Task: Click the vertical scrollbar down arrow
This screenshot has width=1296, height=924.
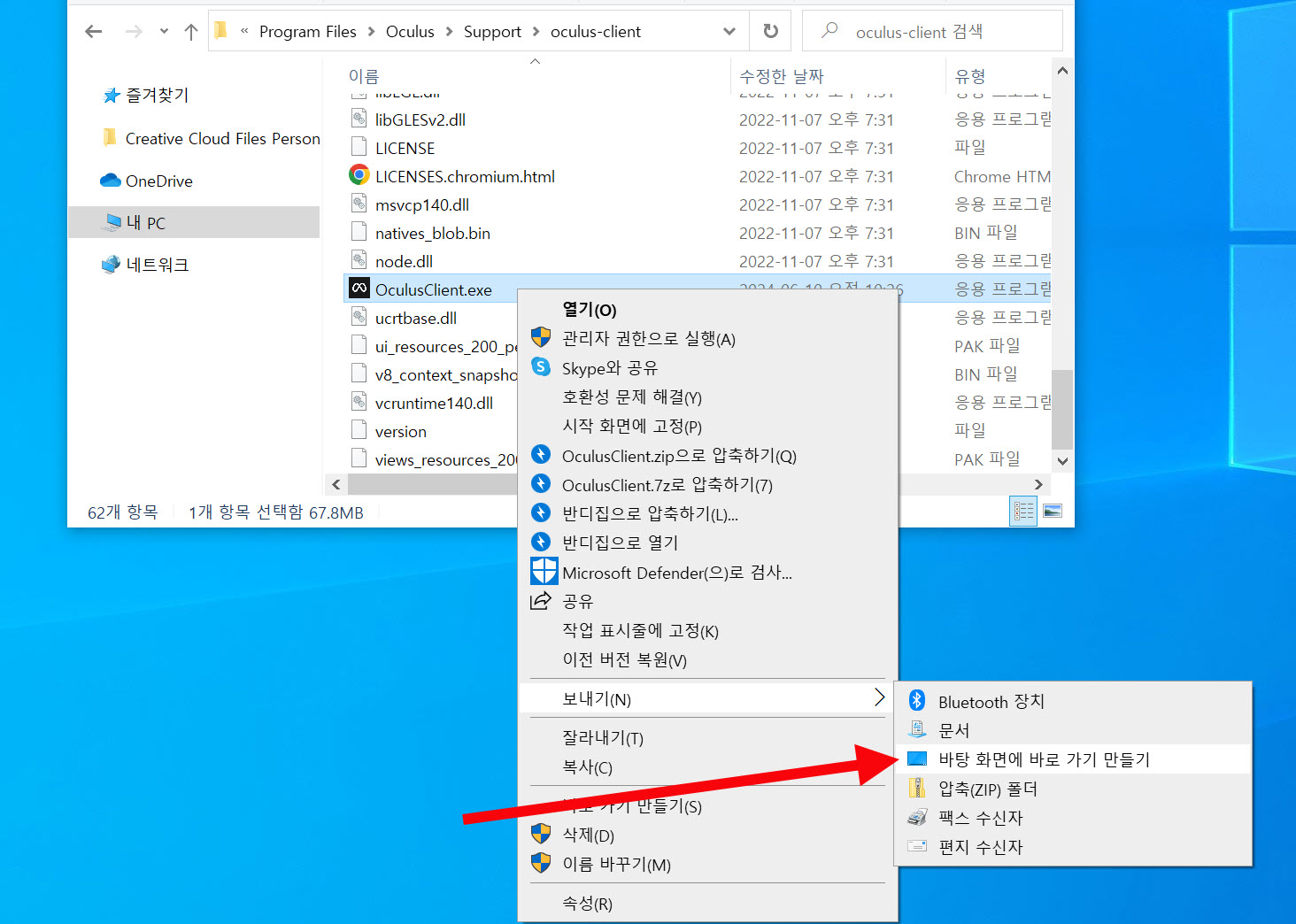Action: click(x=1062, y=461)
